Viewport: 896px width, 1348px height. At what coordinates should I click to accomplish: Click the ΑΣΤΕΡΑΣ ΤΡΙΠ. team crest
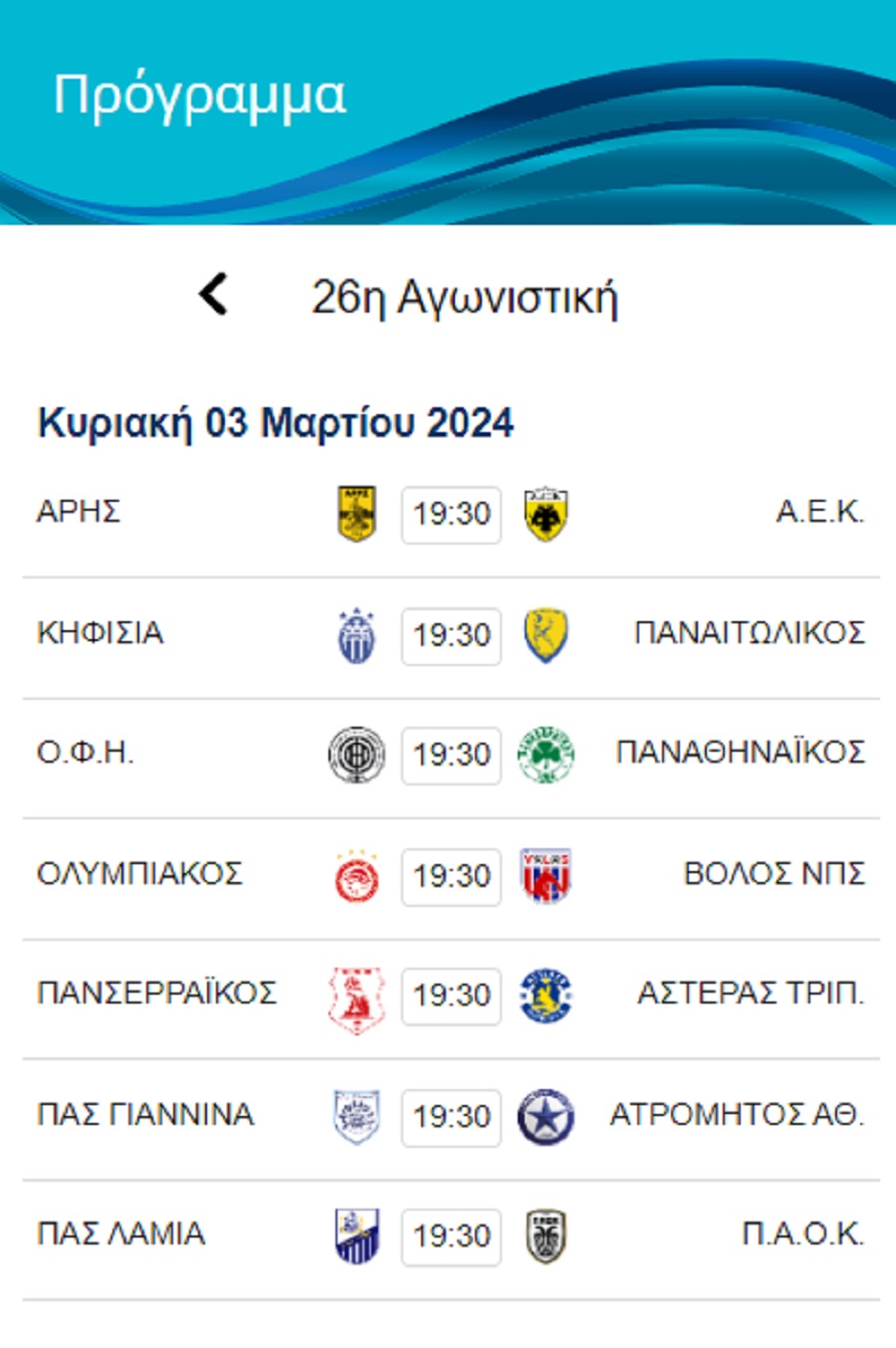coord(546,997)
